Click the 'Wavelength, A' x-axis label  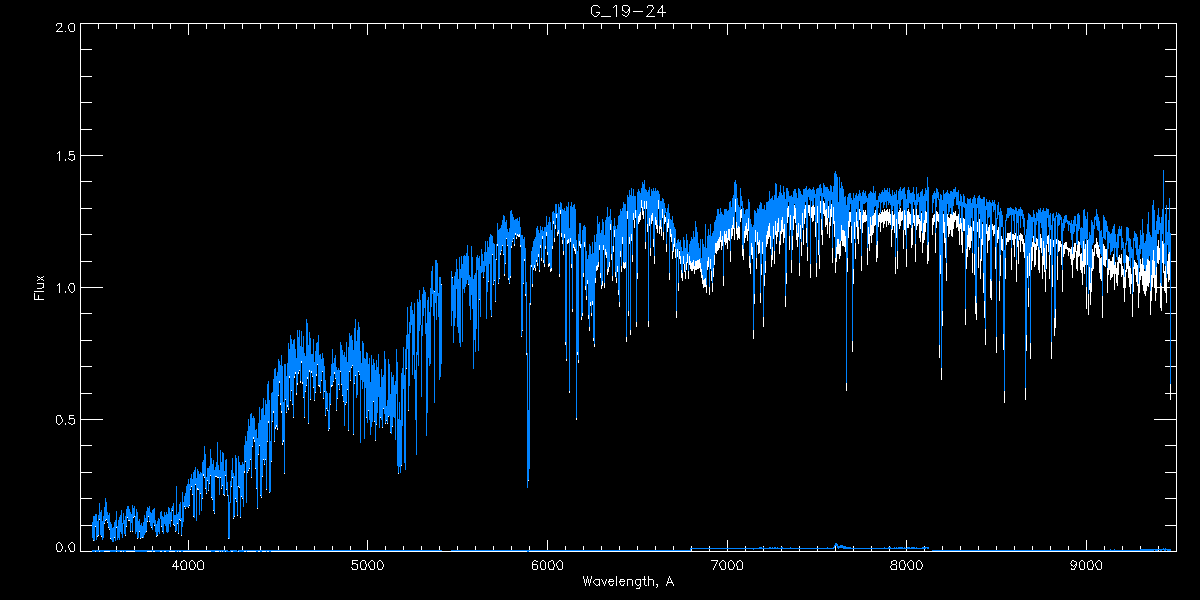[x=627, y=581]
